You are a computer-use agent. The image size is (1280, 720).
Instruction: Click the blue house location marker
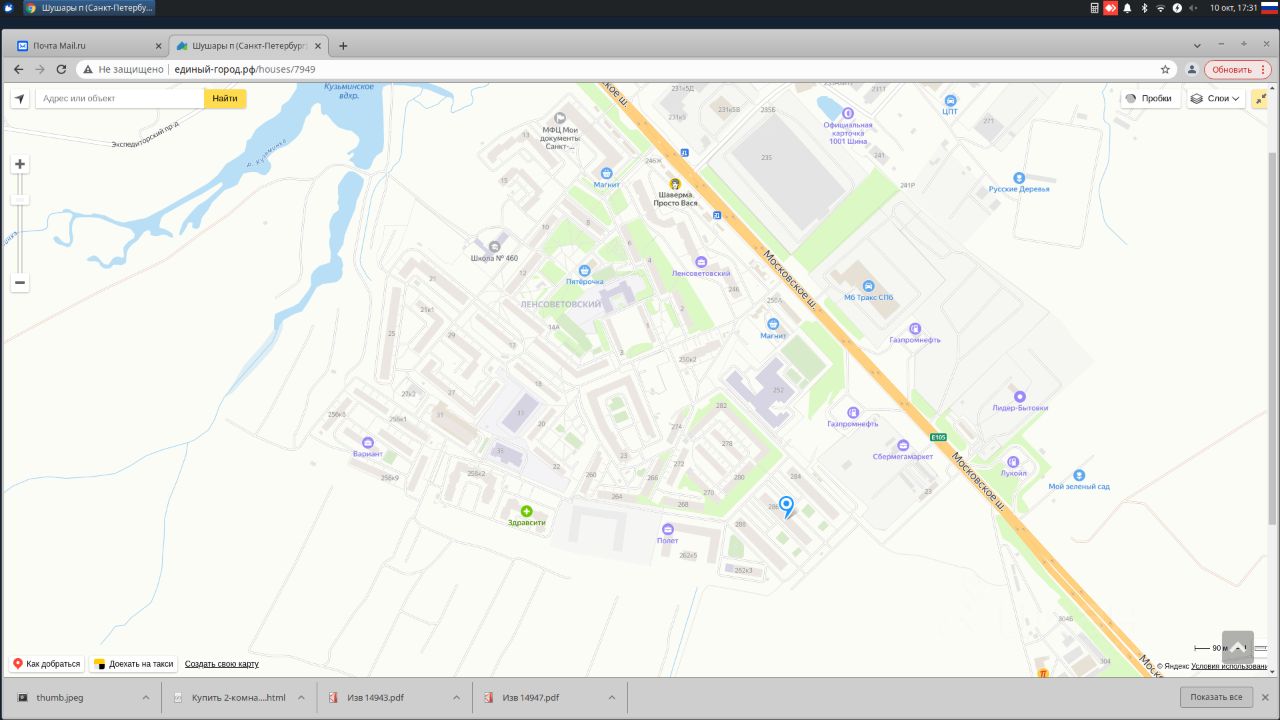[x=786, y=507]
